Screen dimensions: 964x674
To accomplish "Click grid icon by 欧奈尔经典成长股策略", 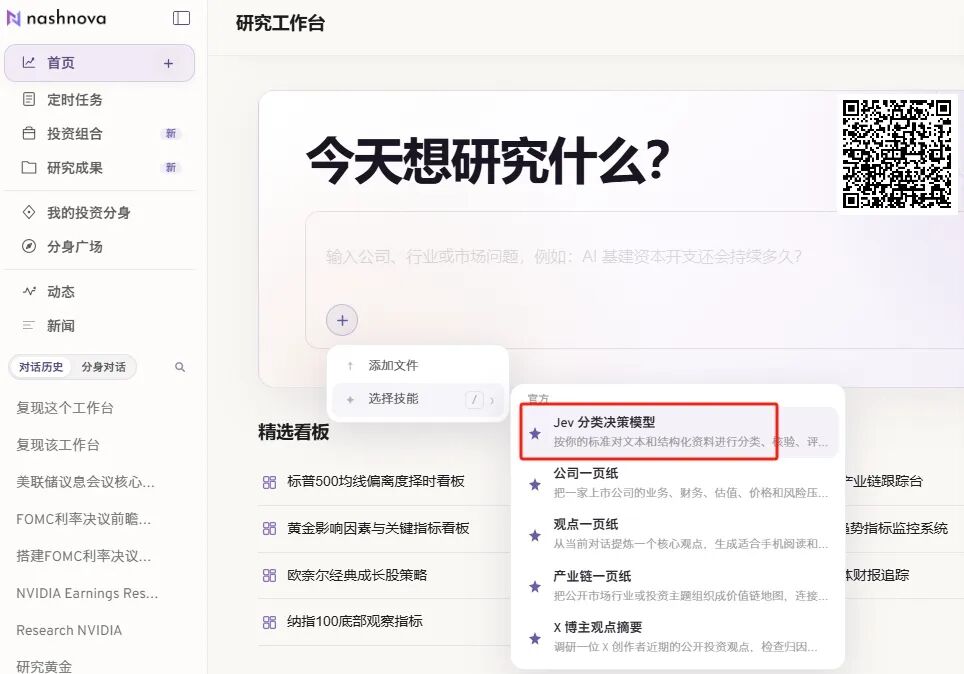I will coord(269,576).
